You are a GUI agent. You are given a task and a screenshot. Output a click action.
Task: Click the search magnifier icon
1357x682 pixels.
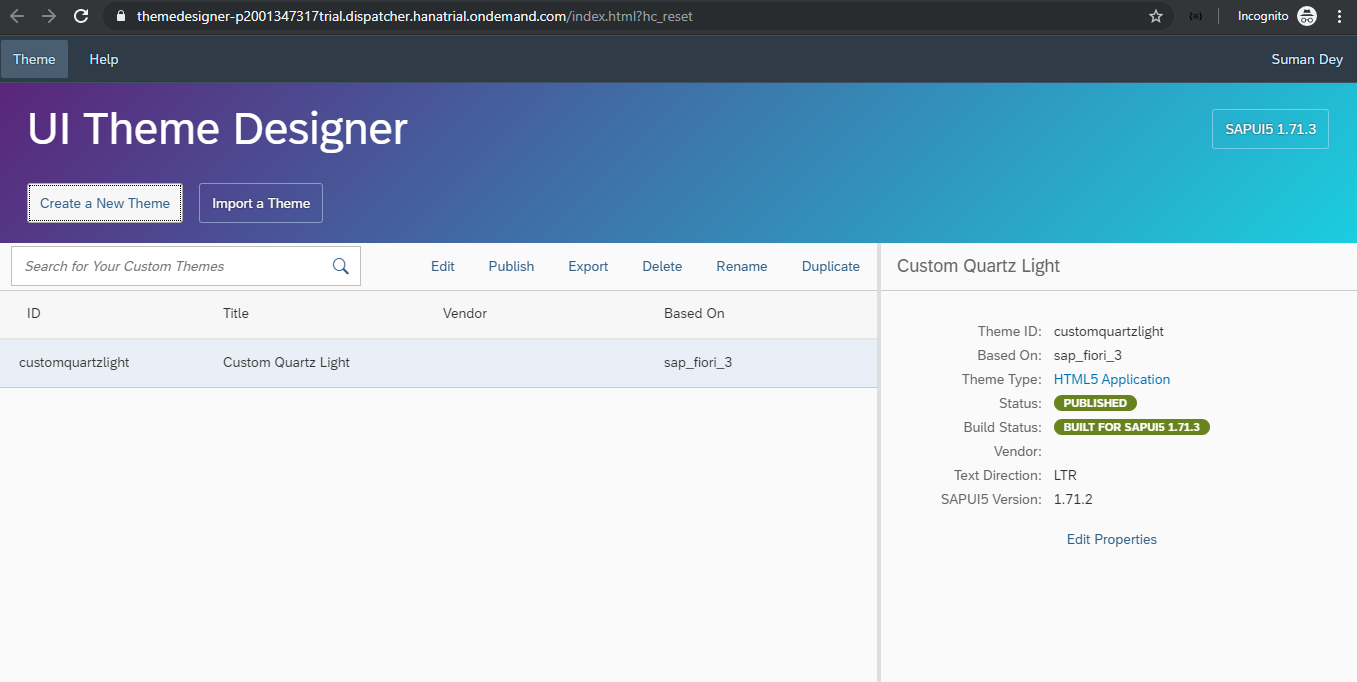coord(340,266)
